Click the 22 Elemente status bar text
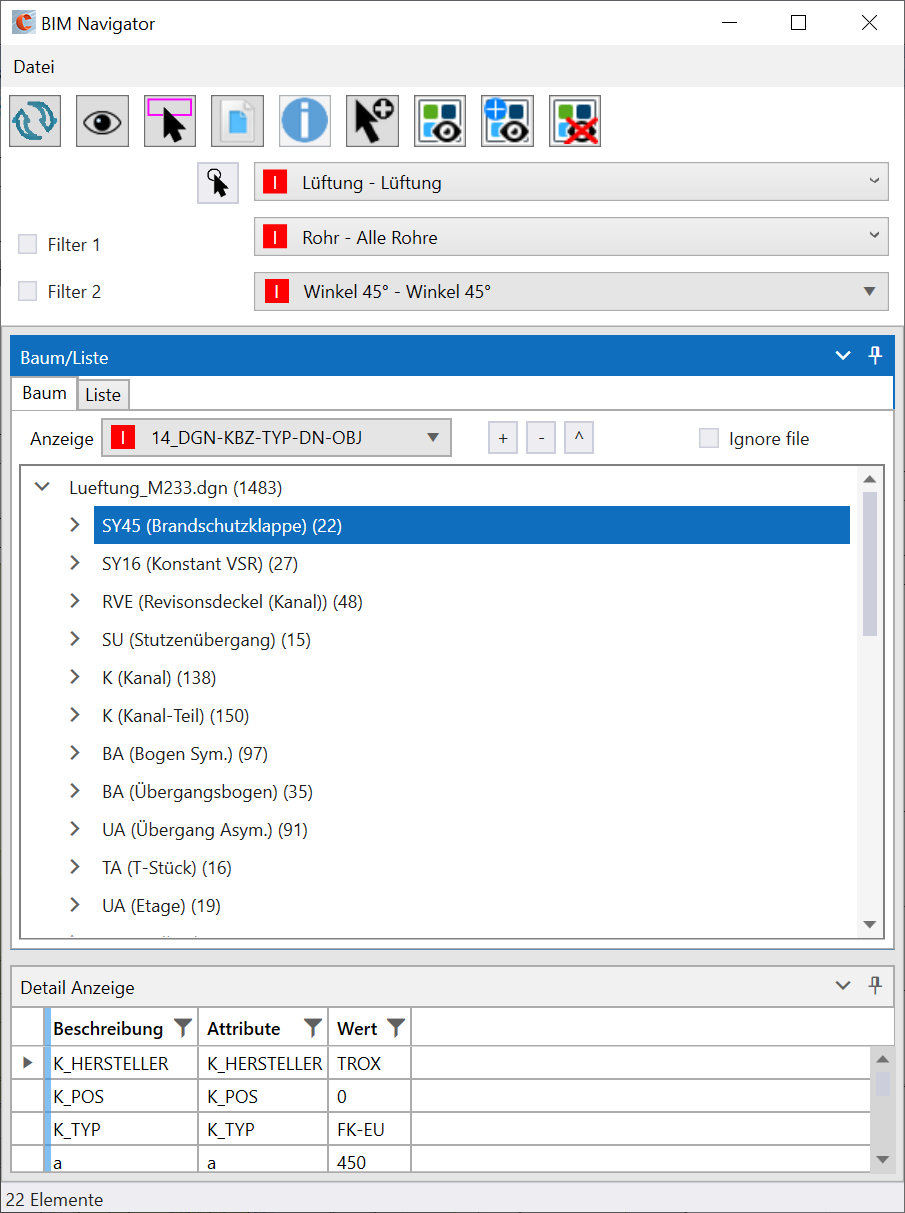905x1213 pixels. click(x=54, y=1199)
